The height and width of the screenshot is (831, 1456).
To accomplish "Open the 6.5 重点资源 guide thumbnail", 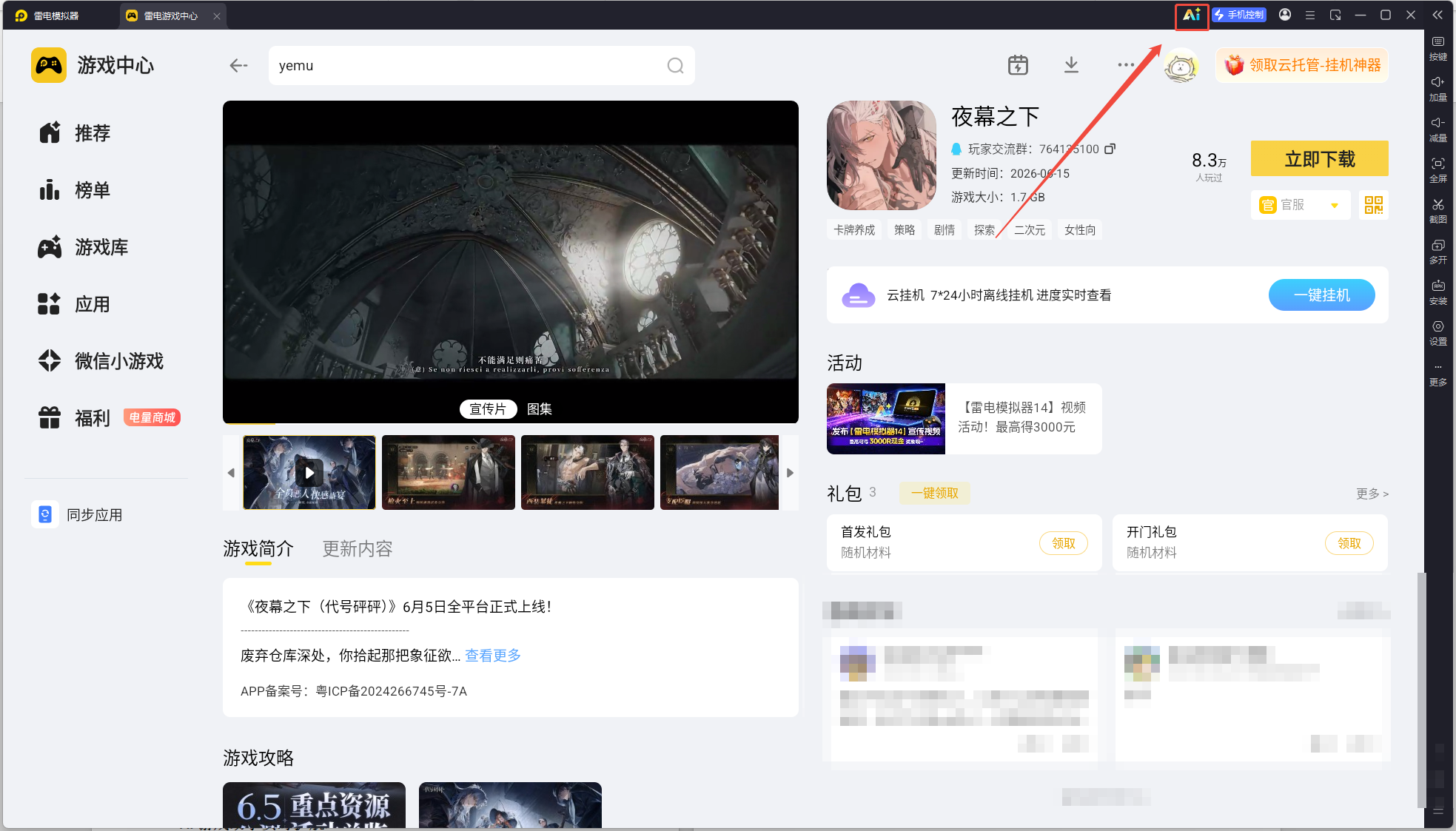I will tap(314, 805).
